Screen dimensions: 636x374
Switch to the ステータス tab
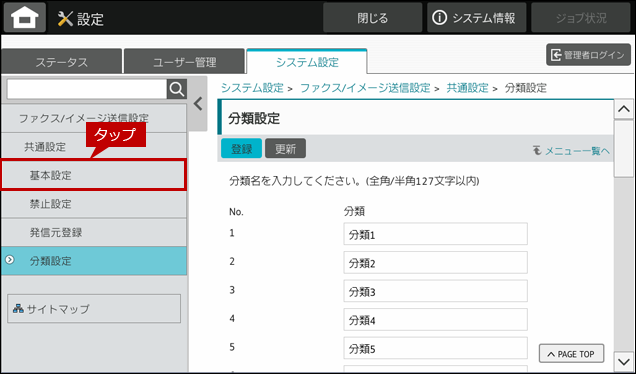[62, 62]
